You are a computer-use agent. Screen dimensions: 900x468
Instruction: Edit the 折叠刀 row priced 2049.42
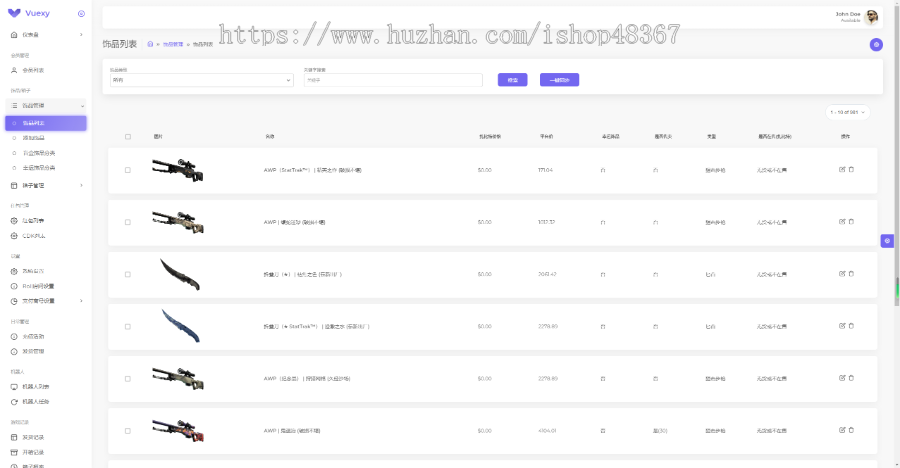coord(842,274)
